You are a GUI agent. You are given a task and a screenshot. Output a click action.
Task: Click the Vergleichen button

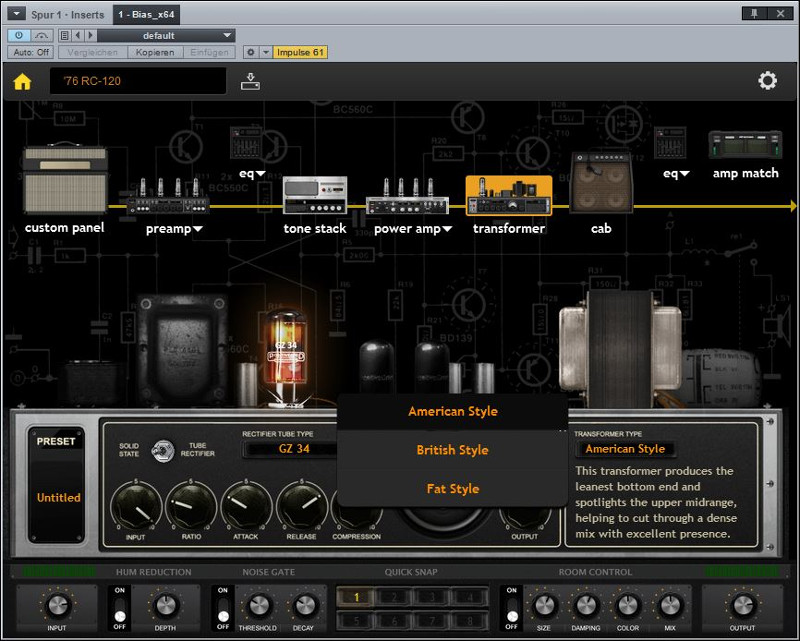pyautogui.click(x=92, y=52)
